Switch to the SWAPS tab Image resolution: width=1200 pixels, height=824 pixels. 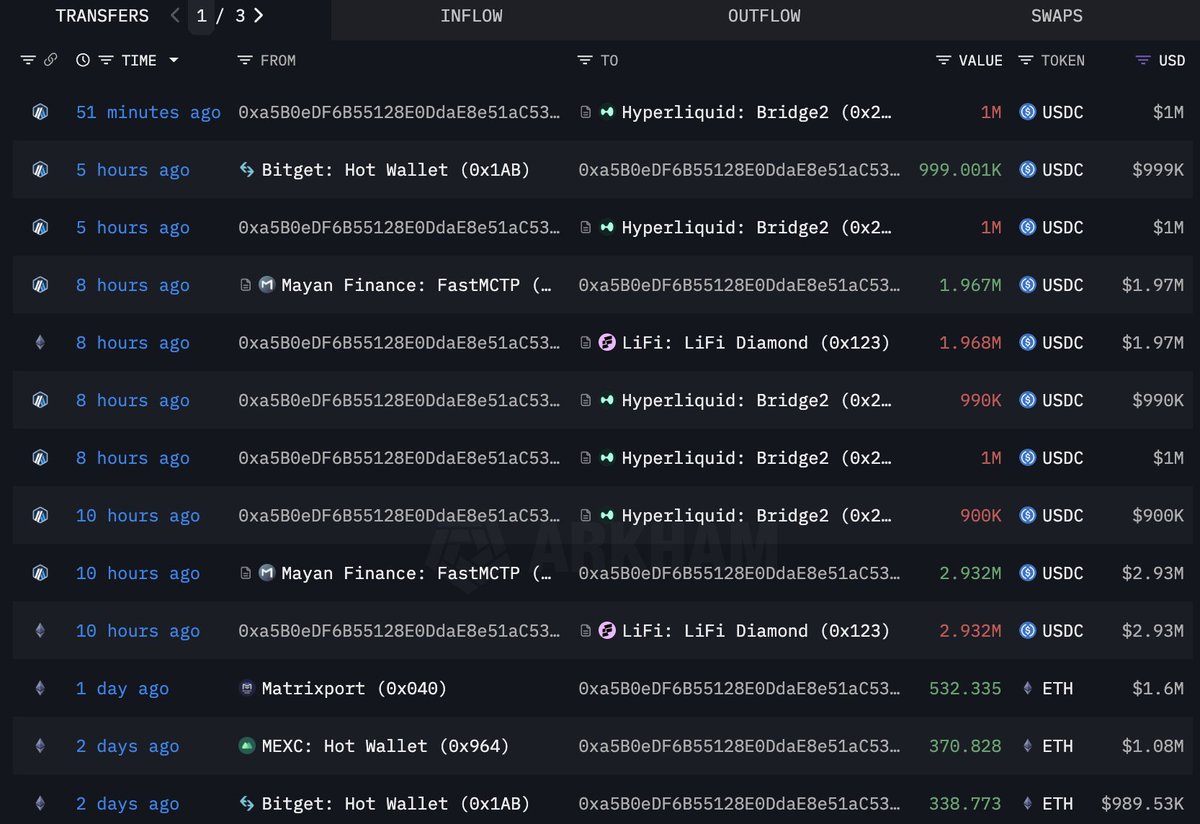1057,16
